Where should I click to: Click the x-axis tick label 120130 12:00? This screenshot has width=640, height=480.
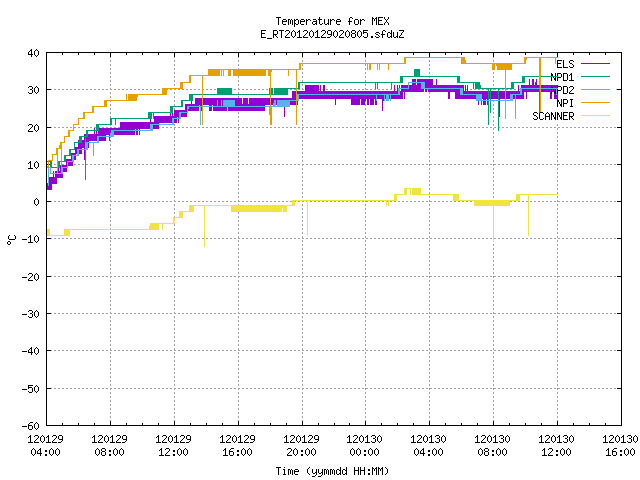pos(557,445)
